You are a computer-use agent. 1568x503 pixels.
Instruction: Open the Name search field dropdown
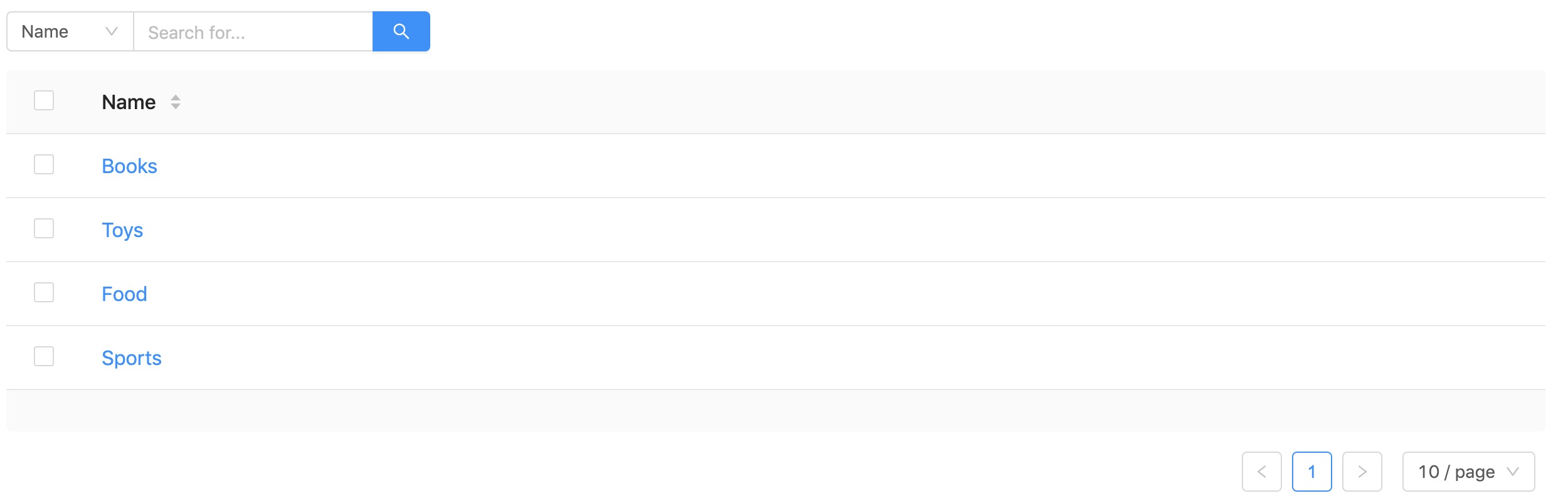coord(70,31)
